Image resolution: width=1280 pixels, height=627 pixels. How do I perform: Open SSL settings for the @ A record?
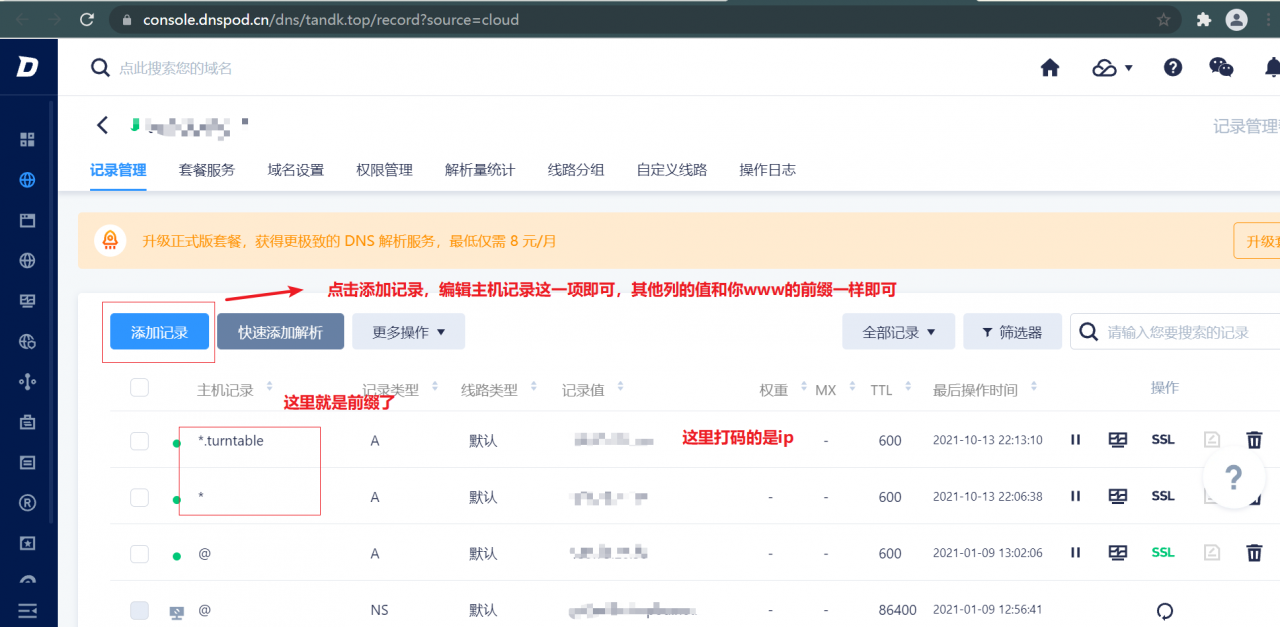coord(1163,551)
